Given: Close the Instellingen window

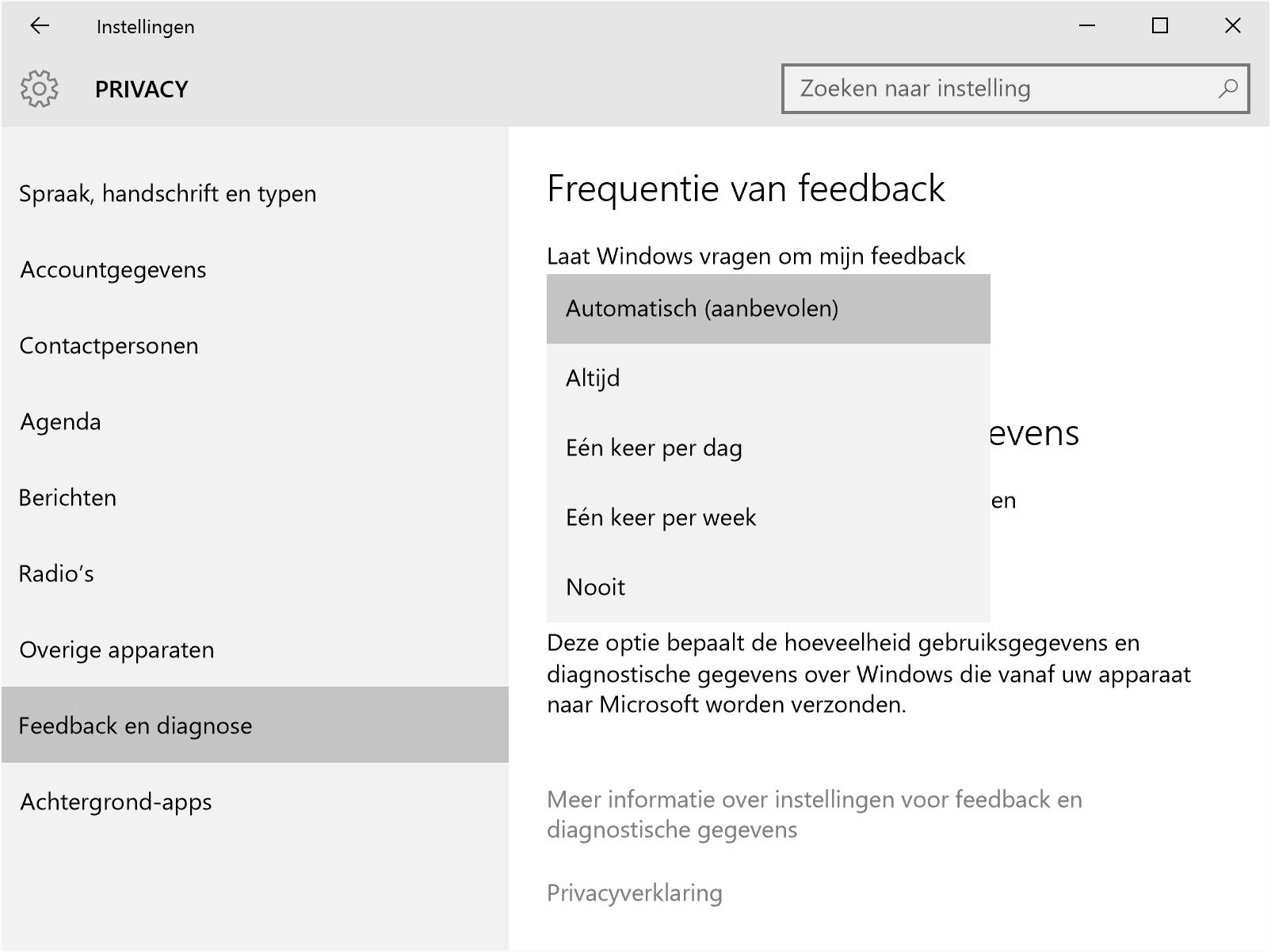Looking at the screenshot, I should pos(1232,26).
